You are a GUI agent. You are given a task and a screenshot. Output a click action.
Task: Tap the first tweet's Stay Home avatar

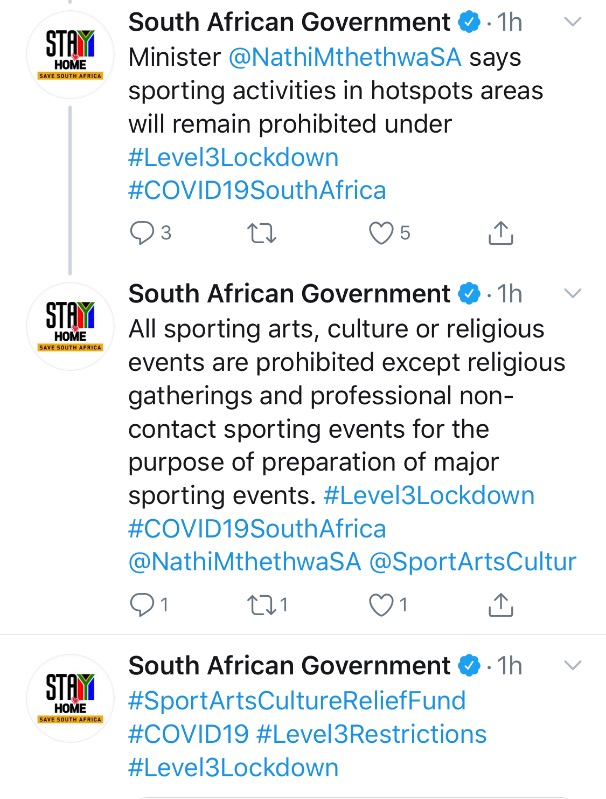coord(69,51)
